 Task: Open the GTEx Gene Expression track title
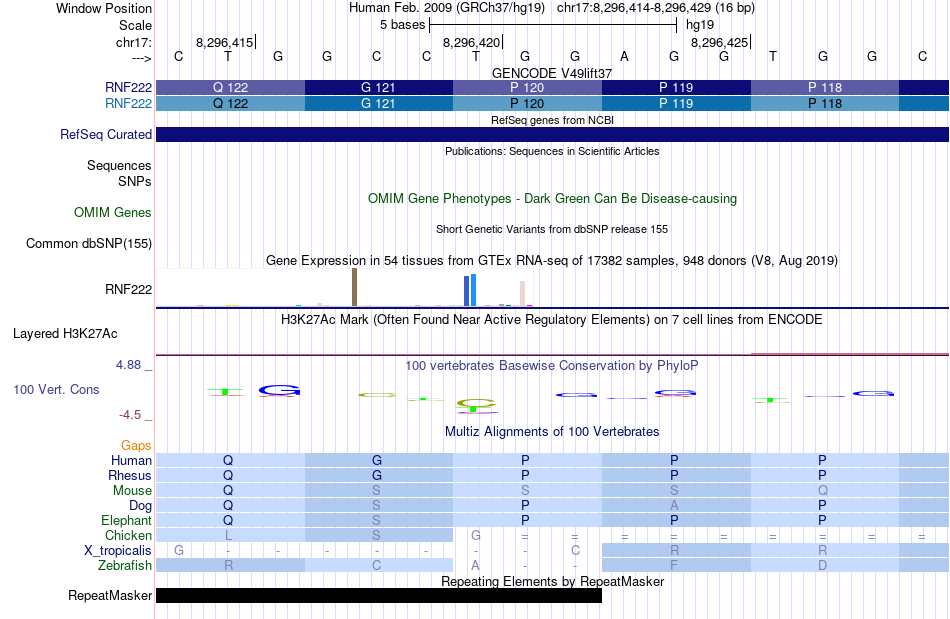[x=552, y=260]
